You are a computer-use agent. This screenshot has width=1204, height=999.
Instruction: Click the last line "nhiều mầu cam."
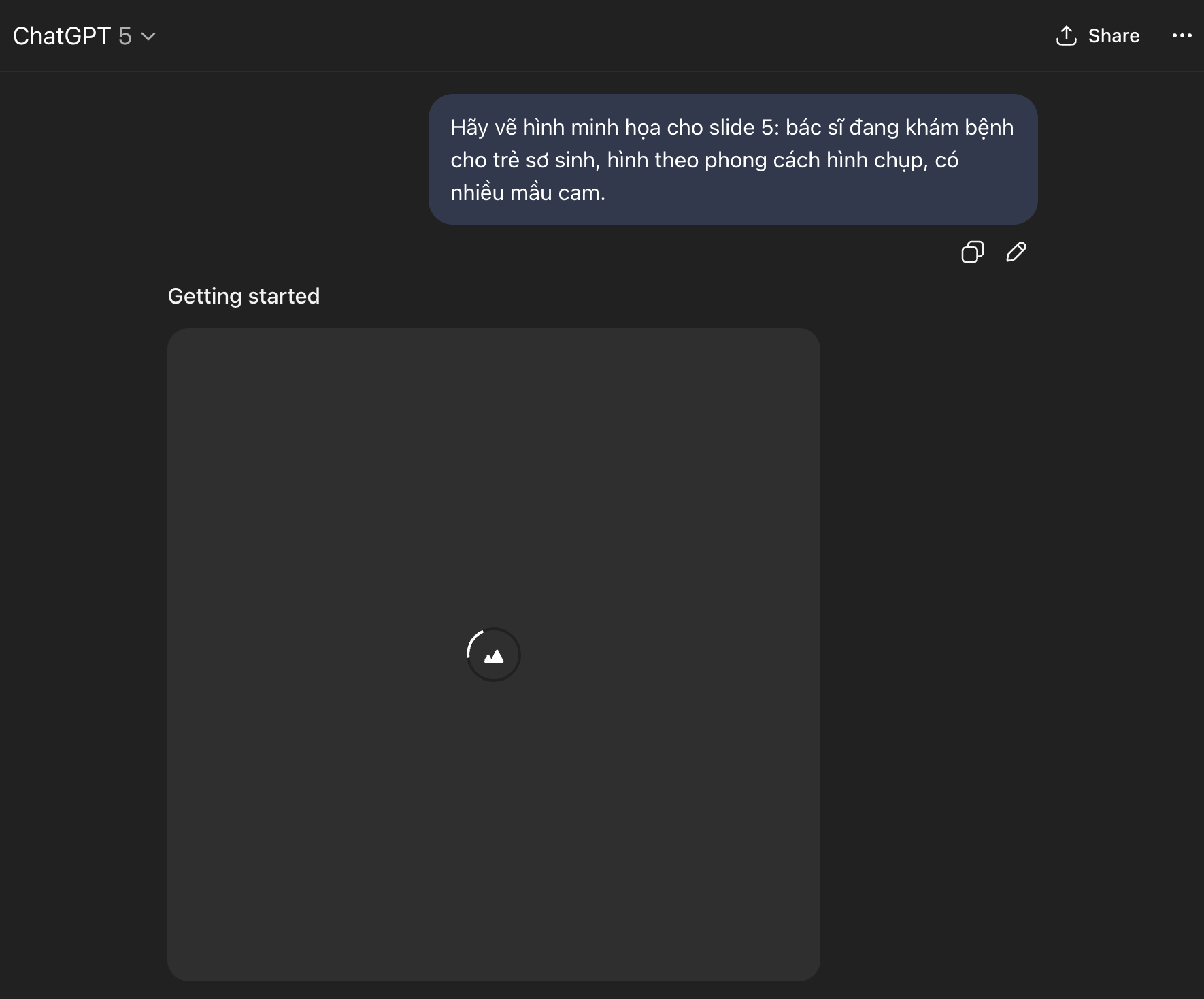tap(528, 193)
